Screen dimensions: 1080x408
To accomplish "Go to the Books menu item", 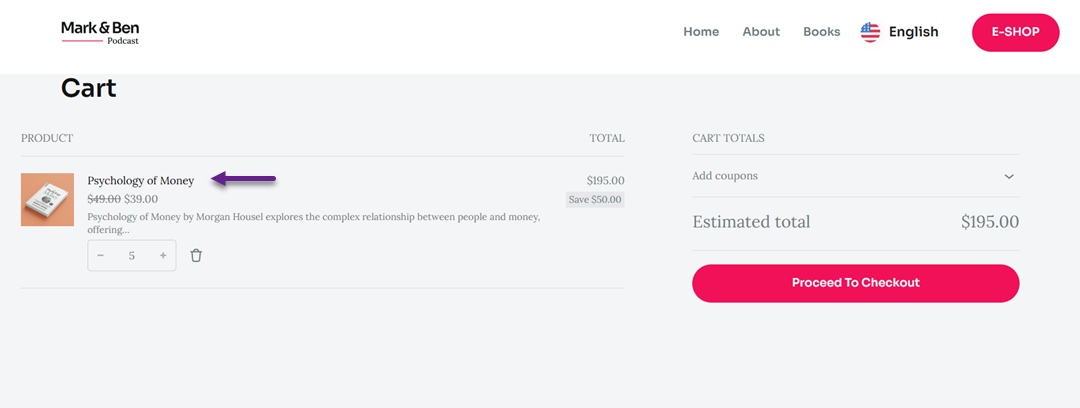I will point(822,32).
